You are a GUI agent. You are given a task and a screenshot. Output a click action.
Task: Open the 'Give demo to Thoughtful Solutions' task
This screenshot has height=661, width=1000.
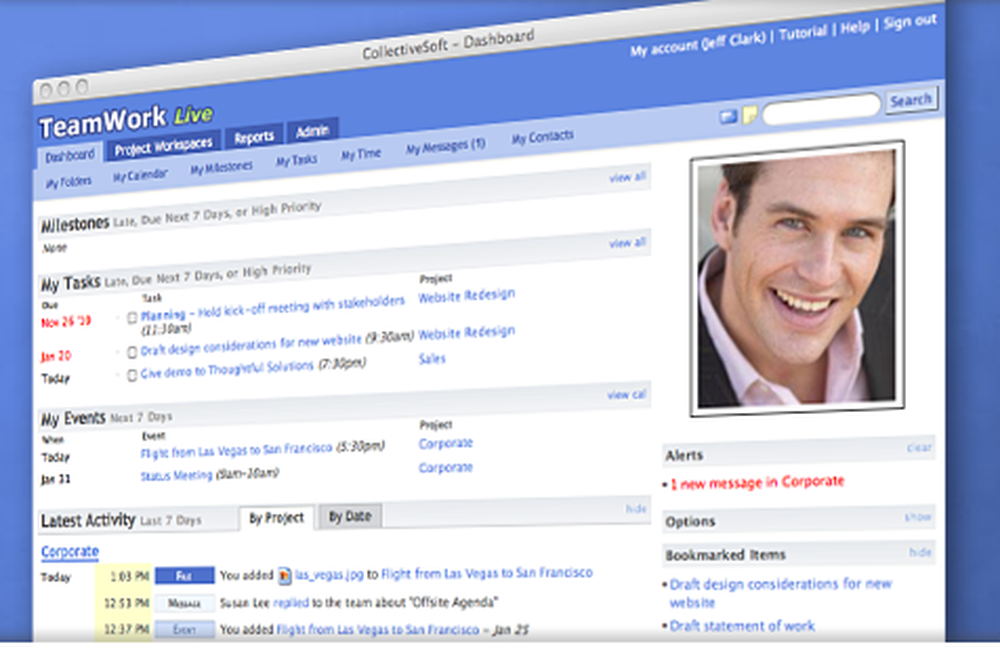point(227,369)
